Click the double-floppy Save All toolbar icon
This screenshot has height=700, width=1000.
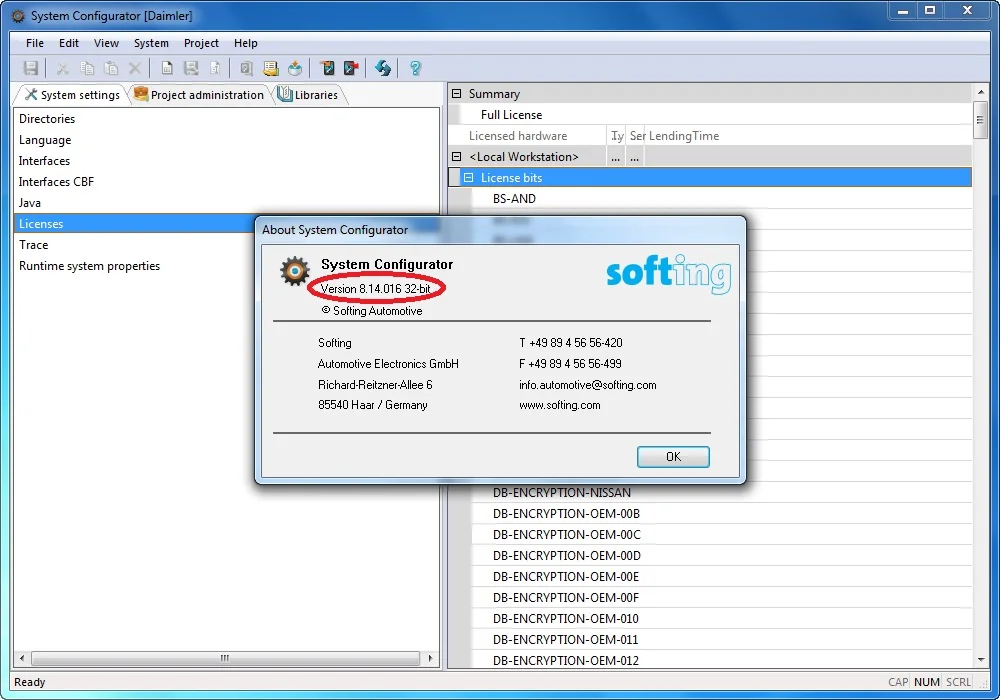click(191, 68)
